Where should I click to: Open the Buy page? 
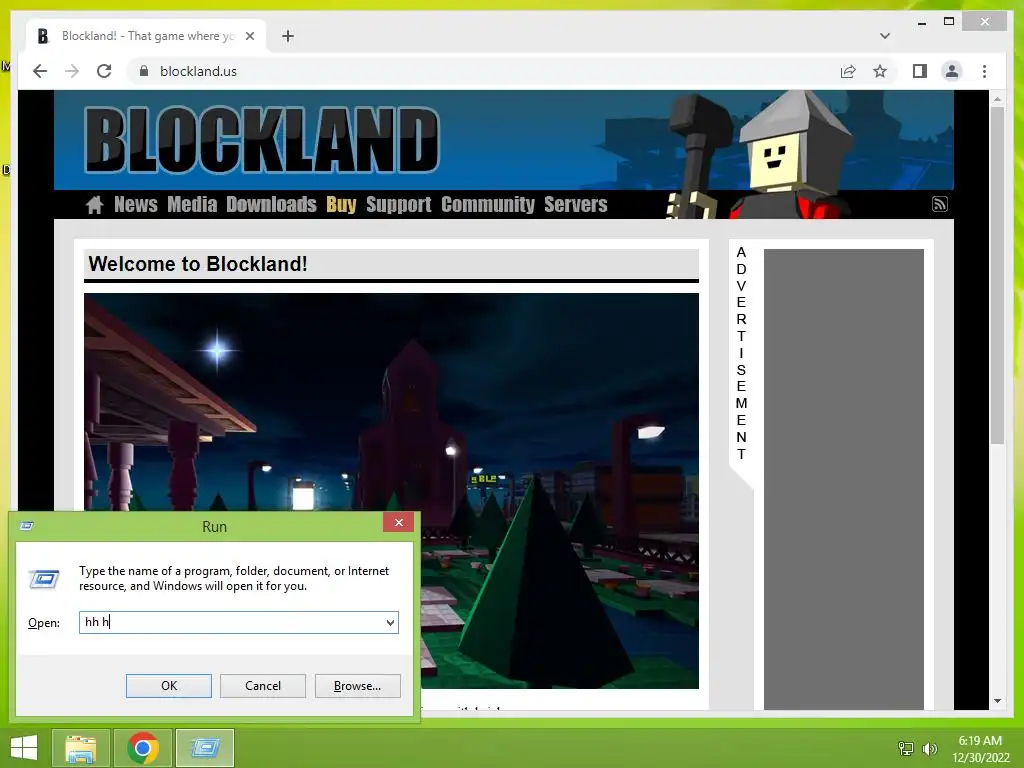point(341,204)
